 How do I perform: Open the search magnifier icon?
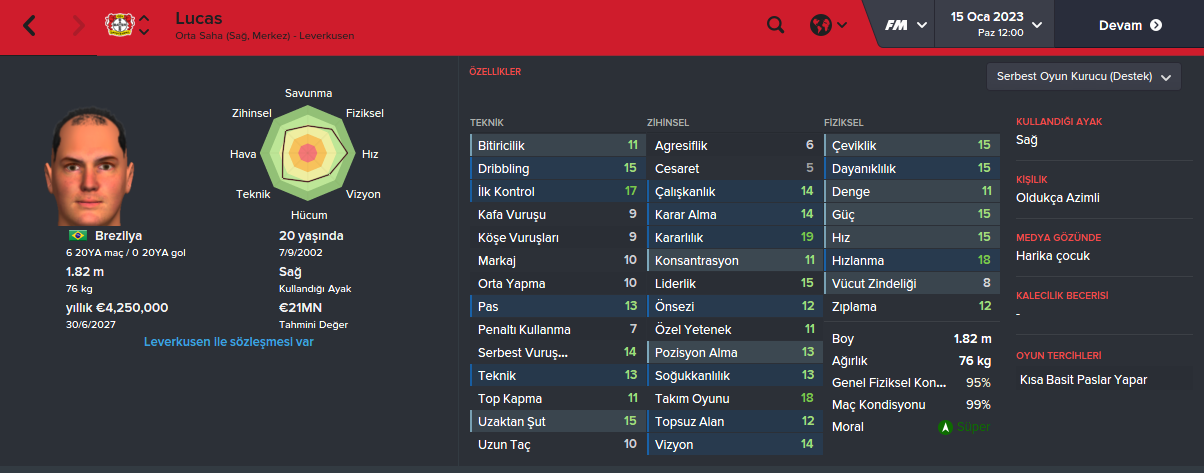(x=776, y=25)
